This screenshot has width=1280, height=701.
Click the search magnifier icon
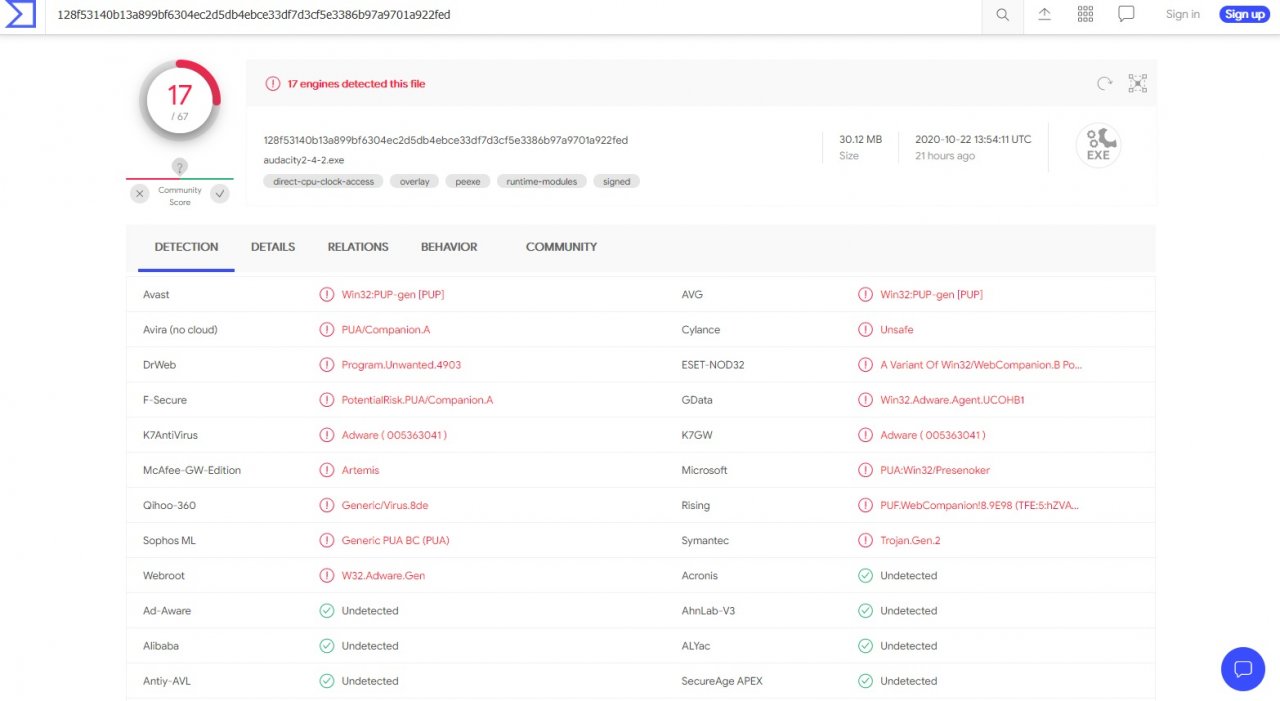1002,14
